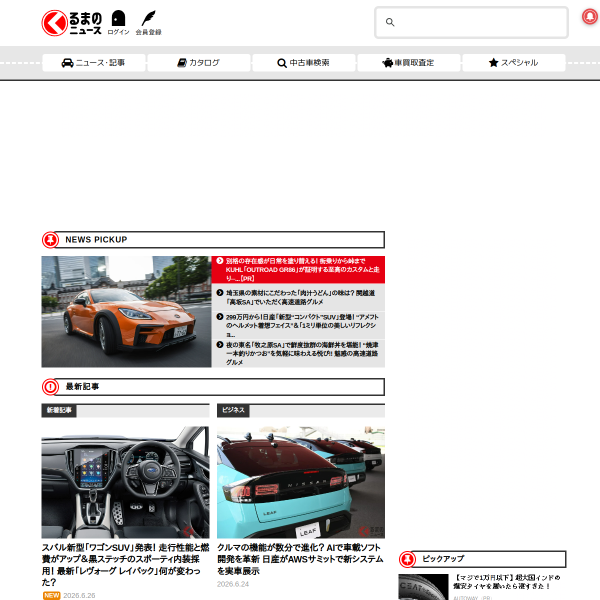Open the orange GR86 pickup image
600x600 pixels.
[126, 311]
